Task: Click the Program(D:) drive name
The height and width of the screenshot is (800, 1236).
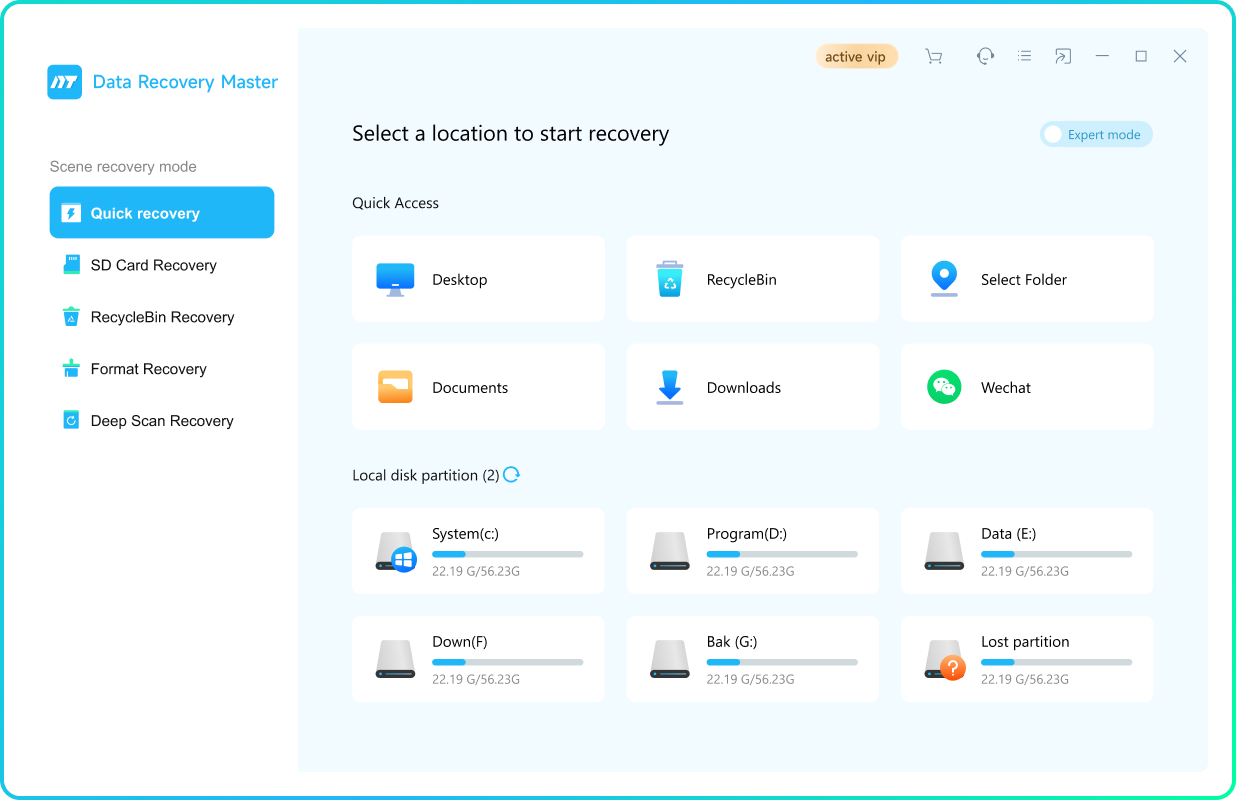Action: click(747, 534)
